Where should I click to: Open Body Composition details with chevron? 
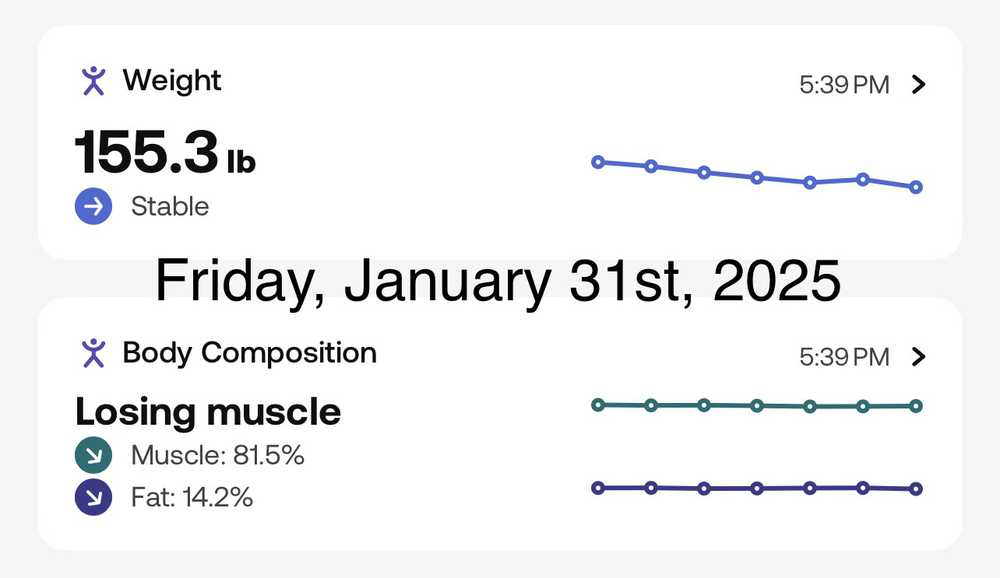[x=920, y=357]
